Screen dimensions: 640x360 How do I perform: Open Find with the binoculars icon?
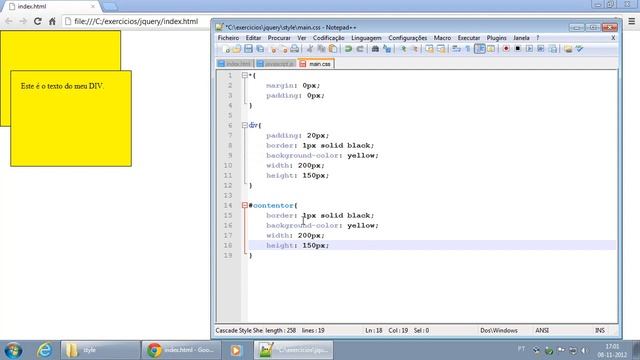click(x=375, y=49)
